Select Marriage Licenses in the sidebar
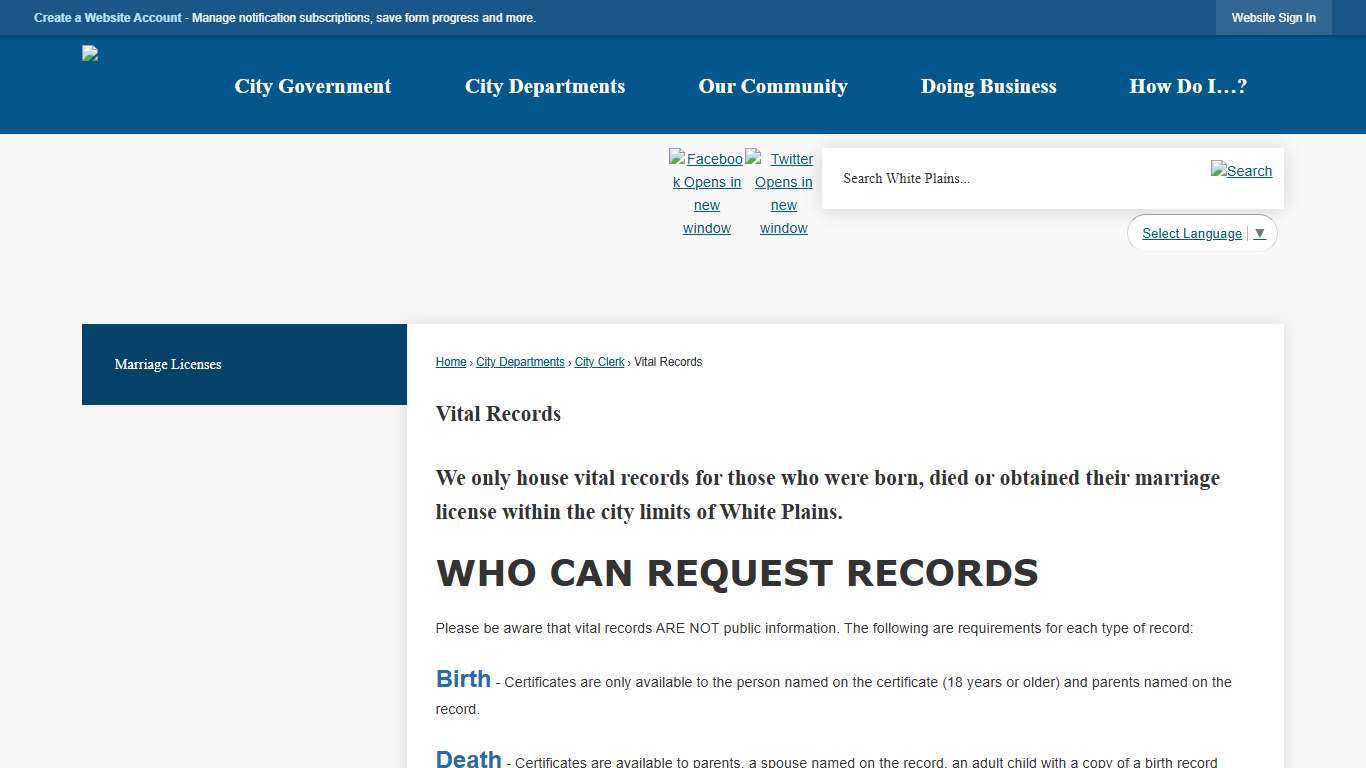 (x=168, y=364)
